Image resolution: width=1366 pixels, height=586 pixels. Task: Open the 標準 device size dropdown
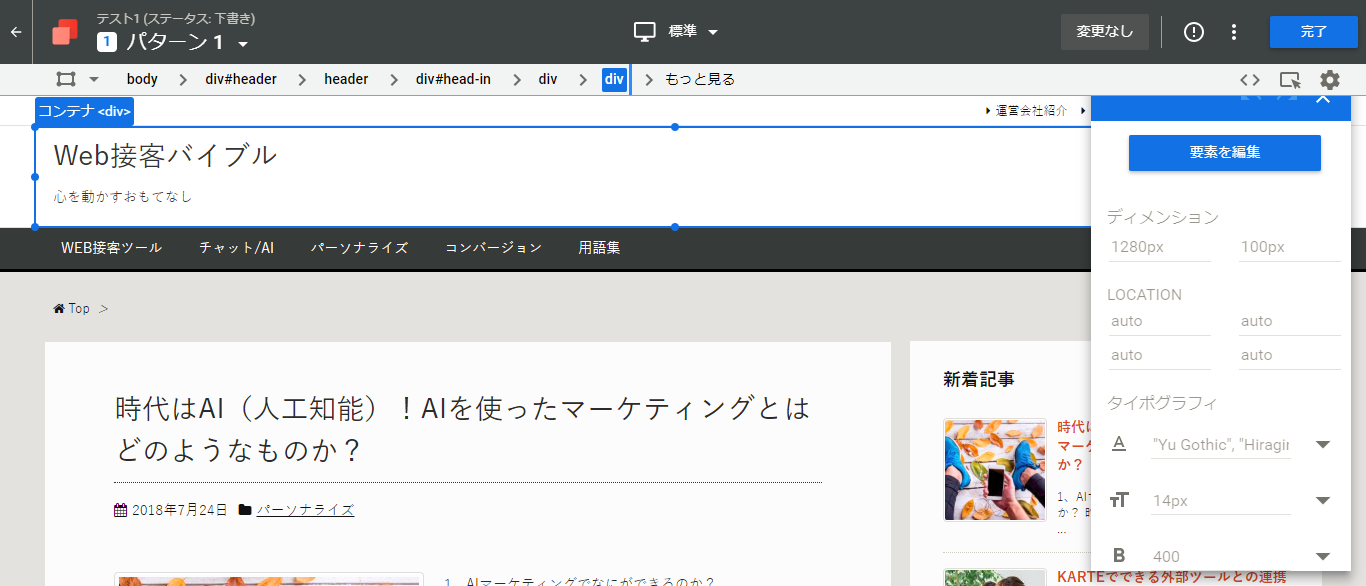click(713, 32)
